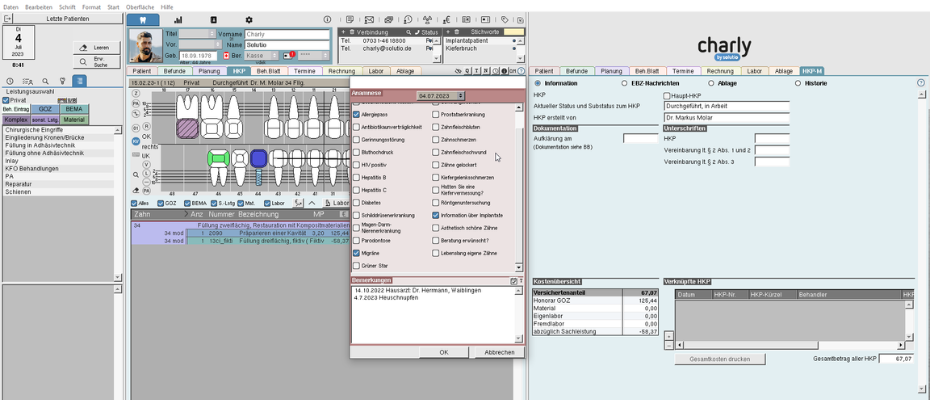
Task: Select the magnifier tab icon in left sidebar
Action: [x=45, y=81]
